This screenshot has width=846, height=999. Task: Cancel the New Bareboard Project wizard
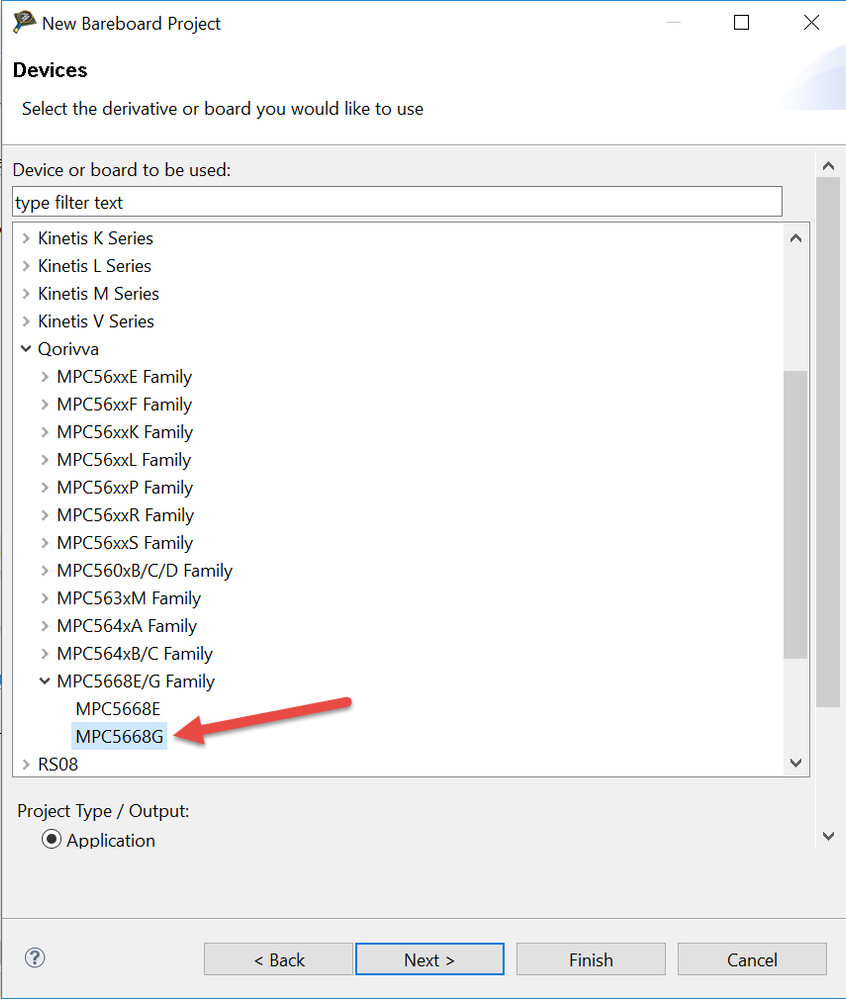(x=751, y=960)
